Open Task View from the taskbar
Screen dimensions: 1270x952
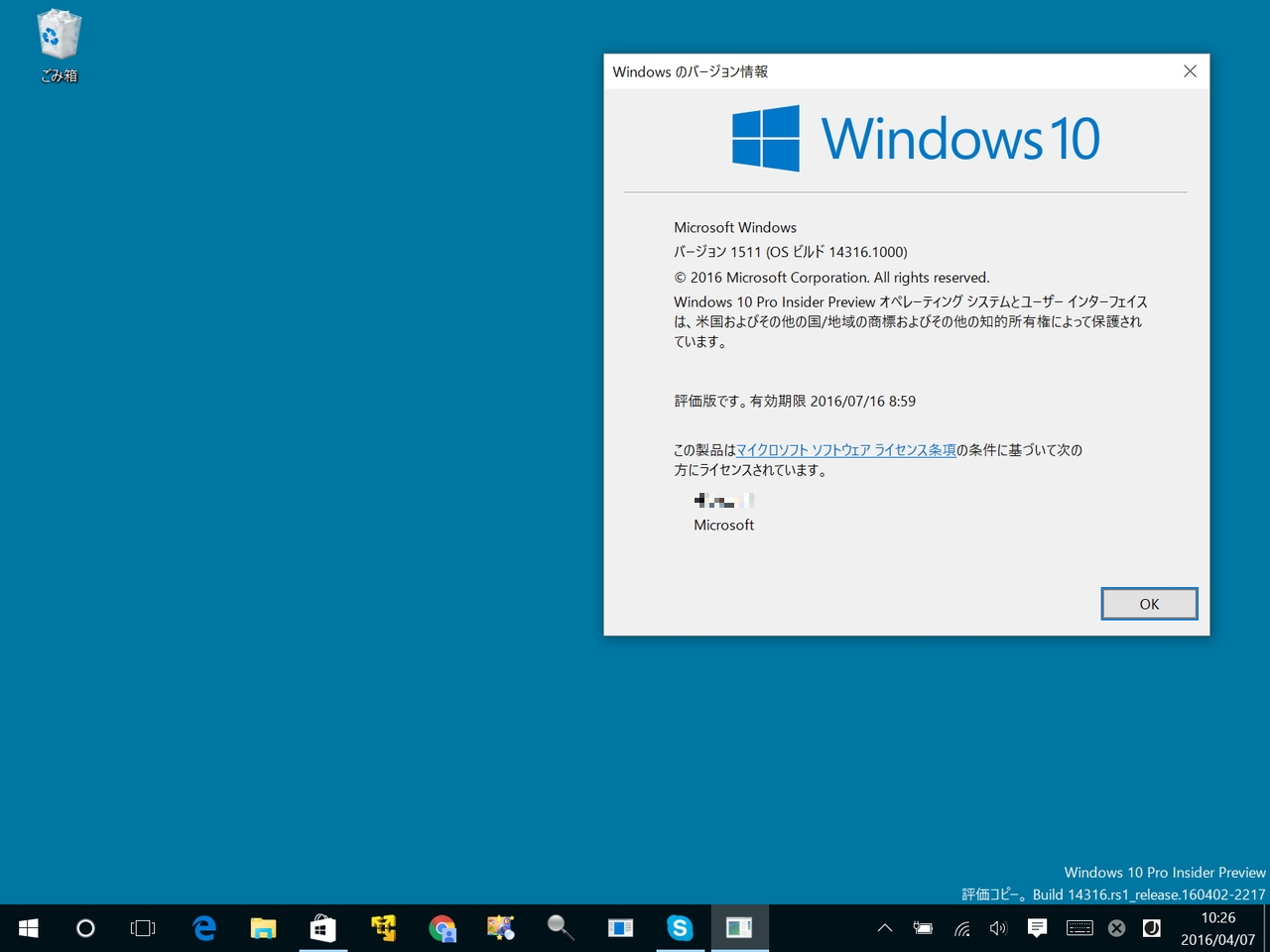(143, 927)
